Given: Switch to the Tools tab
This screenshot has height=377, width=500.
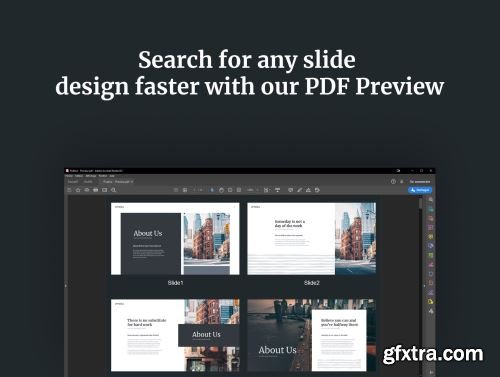Looking at the screenshot, I should pyautogui.click(x=88, y=182).
